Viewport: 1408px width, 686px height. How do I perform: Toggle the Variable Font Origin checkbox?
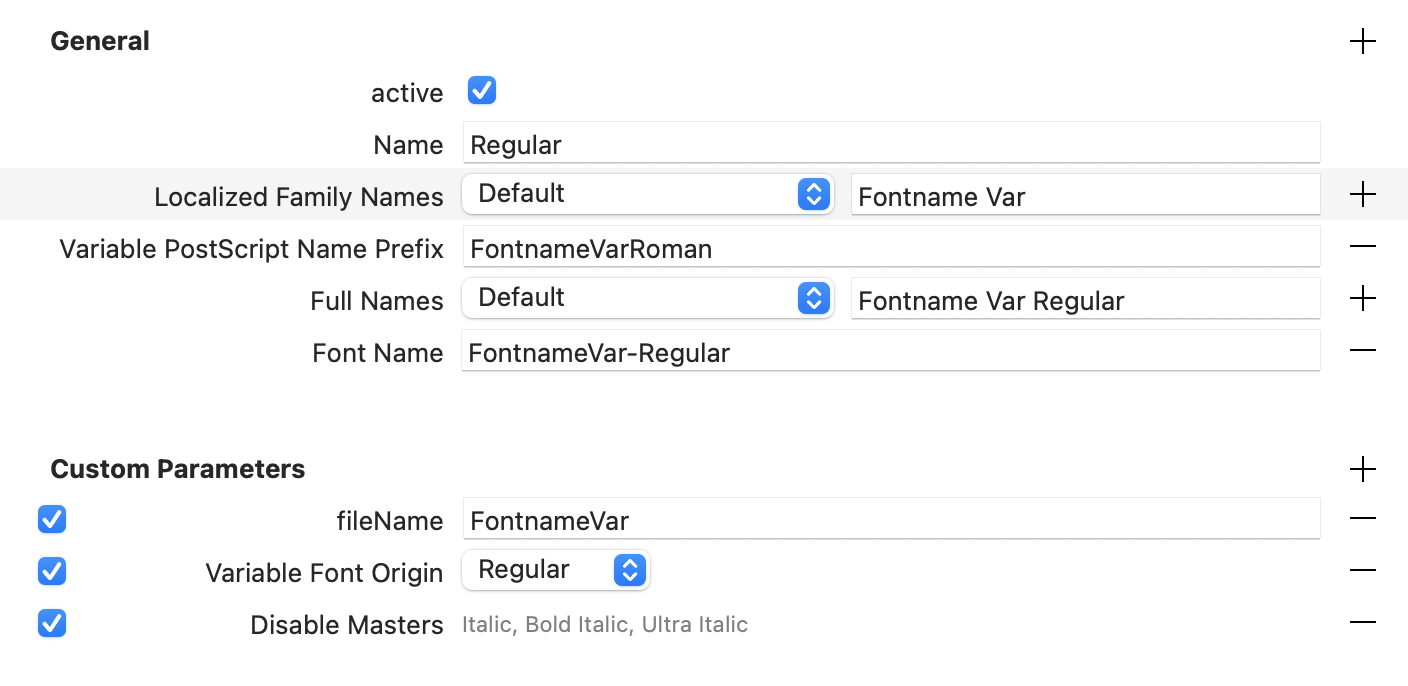pos(52,571)
